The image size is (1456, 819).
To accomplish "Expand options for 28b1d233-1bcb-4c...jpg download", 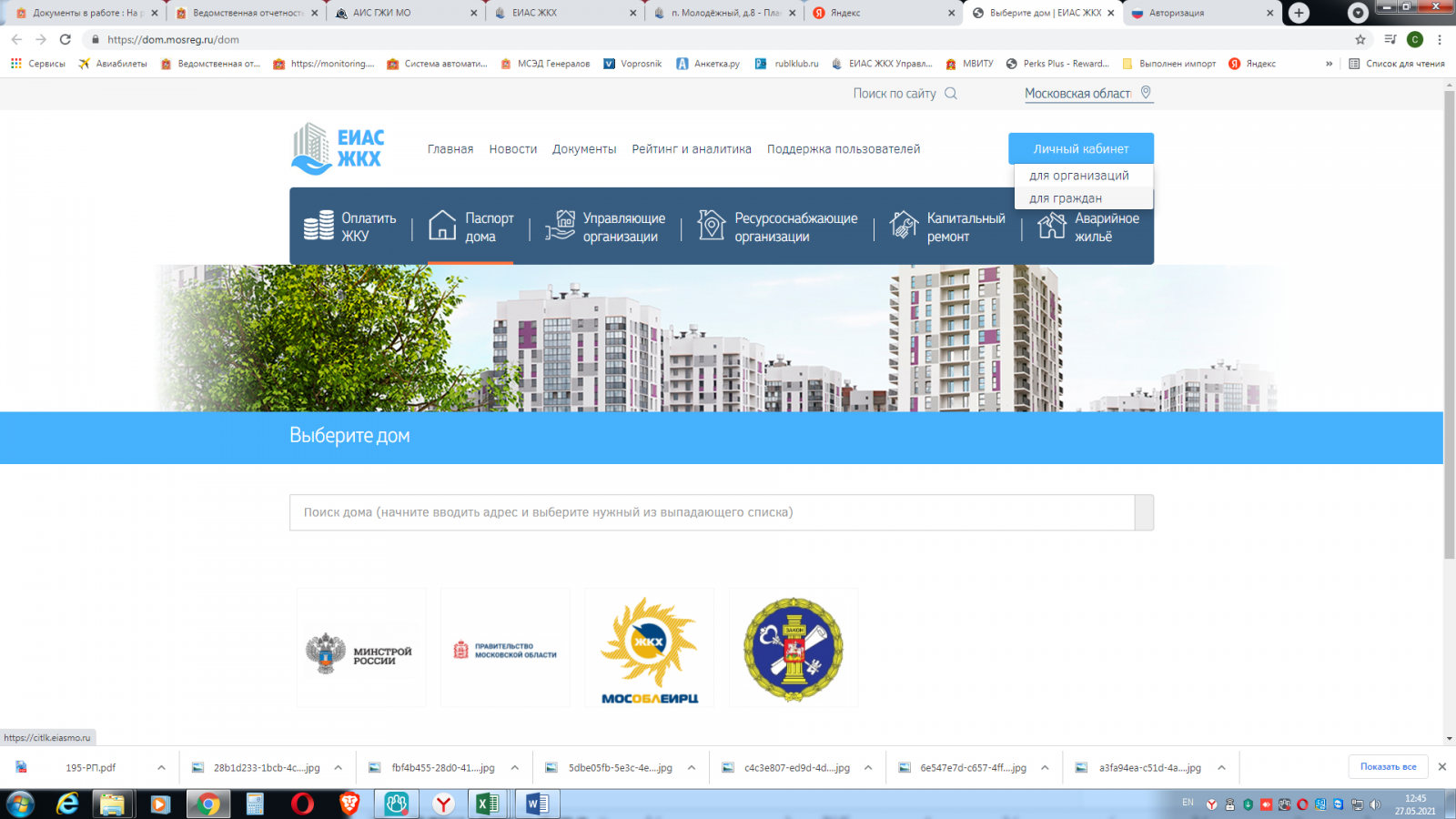I will point(338,768).
